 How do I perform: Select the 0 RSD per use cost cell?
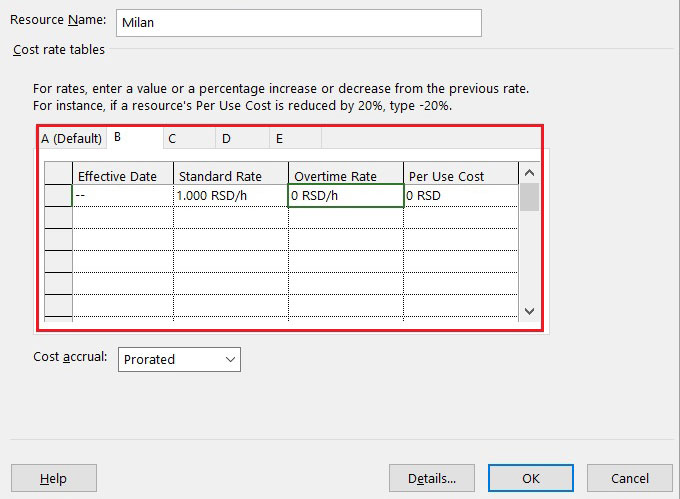[461, 196]
